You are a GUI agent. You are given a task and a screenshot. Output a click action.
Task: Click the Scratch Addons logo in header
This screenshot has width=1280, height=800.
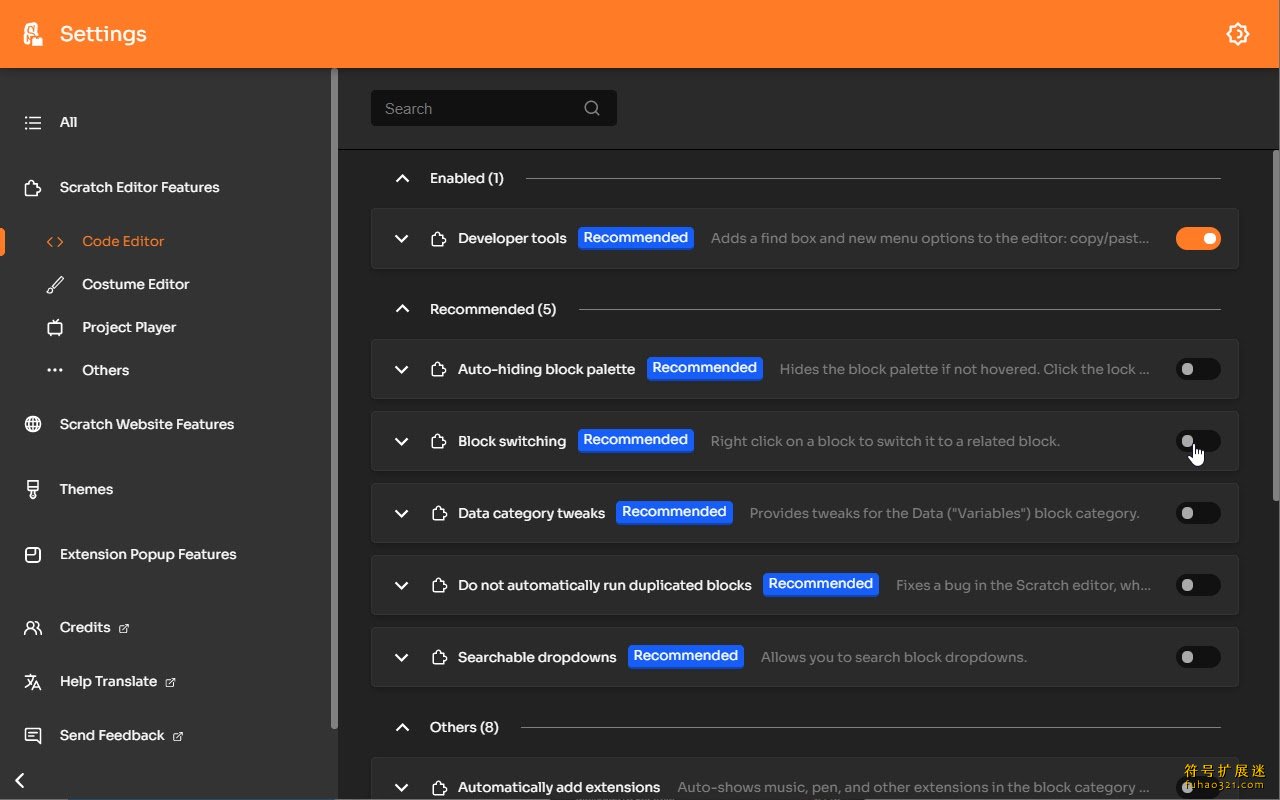pyautogui.click(x=33, y=34)
